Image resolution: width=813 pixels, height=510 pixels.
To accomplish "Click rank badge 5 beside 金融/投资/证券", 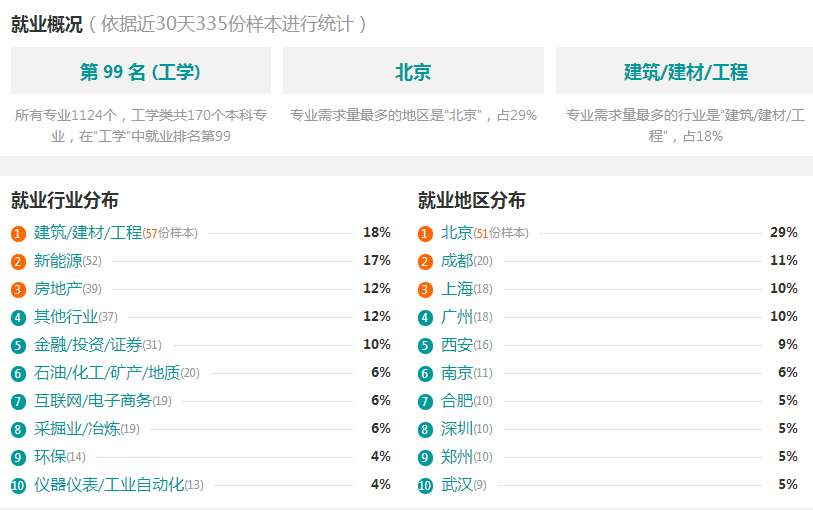I will pos(18,346).
